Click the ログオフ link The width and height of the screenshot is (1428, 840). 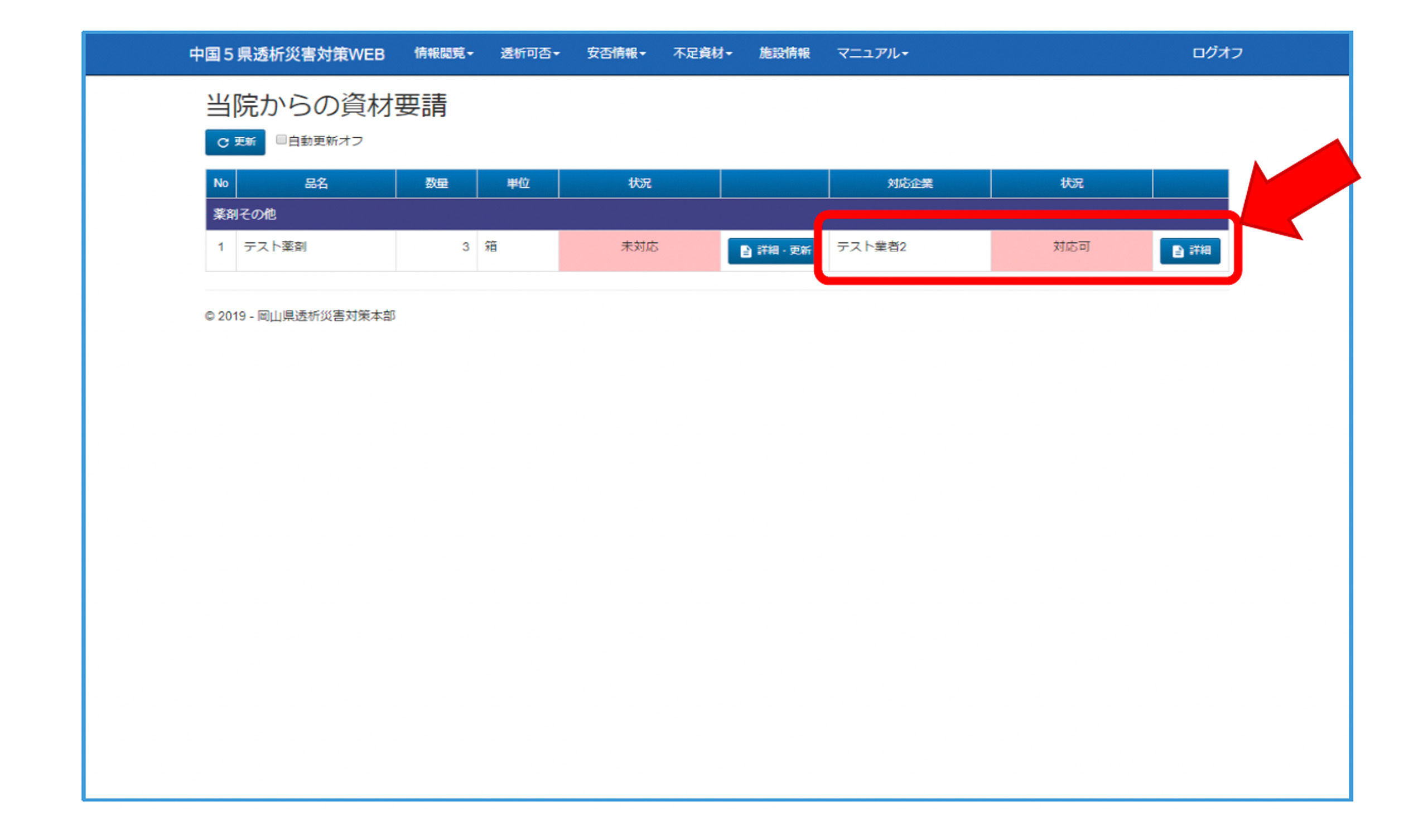click(1217, 54)
